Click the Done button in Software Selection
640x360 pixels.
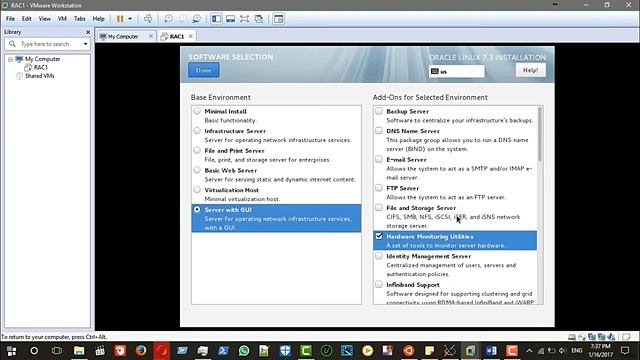tap(204, 70)
